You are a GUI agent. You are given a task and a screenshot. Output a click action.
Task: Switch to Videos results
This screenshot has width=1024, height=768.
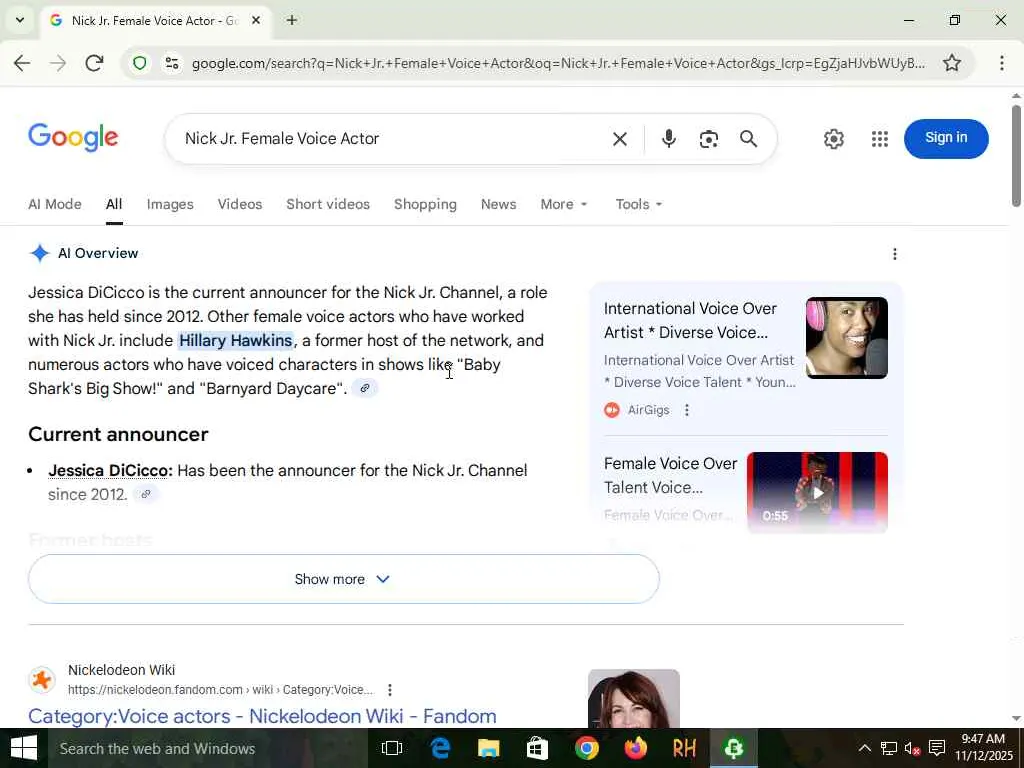(x=240, y=204)
